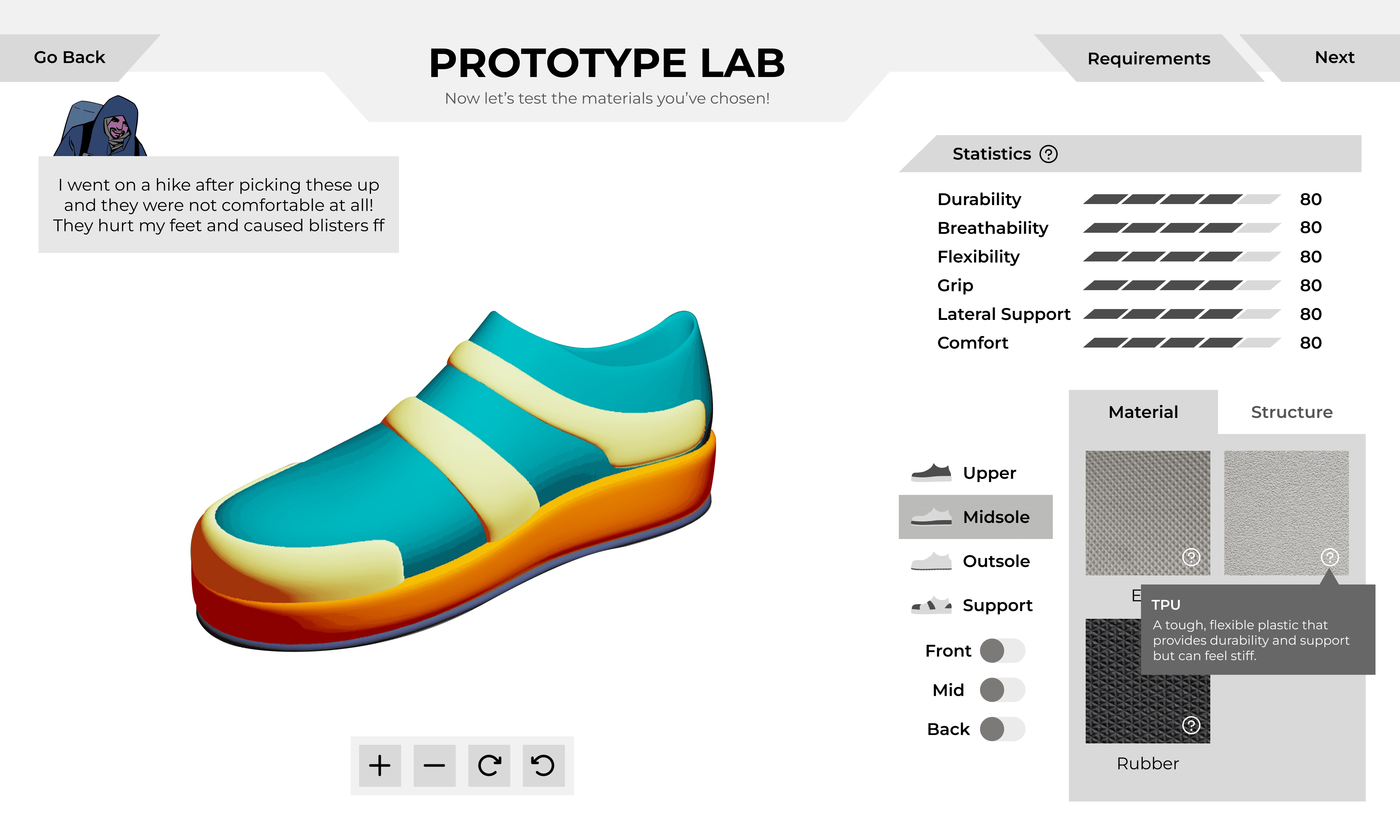Toggle the Mid support switch
The height and width of the screenshot is (840, 1400).
click(x=1002, y=690)
